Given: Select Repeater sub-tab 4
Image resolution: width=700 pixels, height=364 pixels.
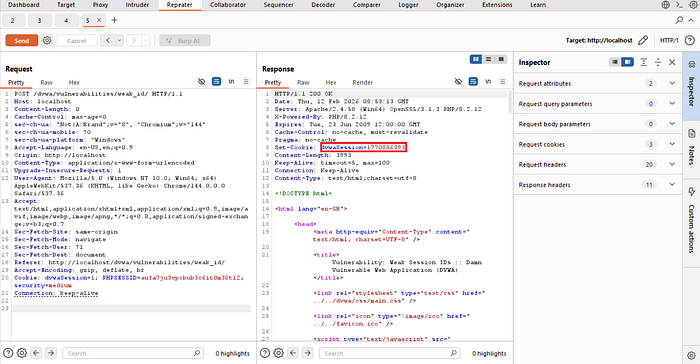Looking at the screenshot, I should pos(66,20).
